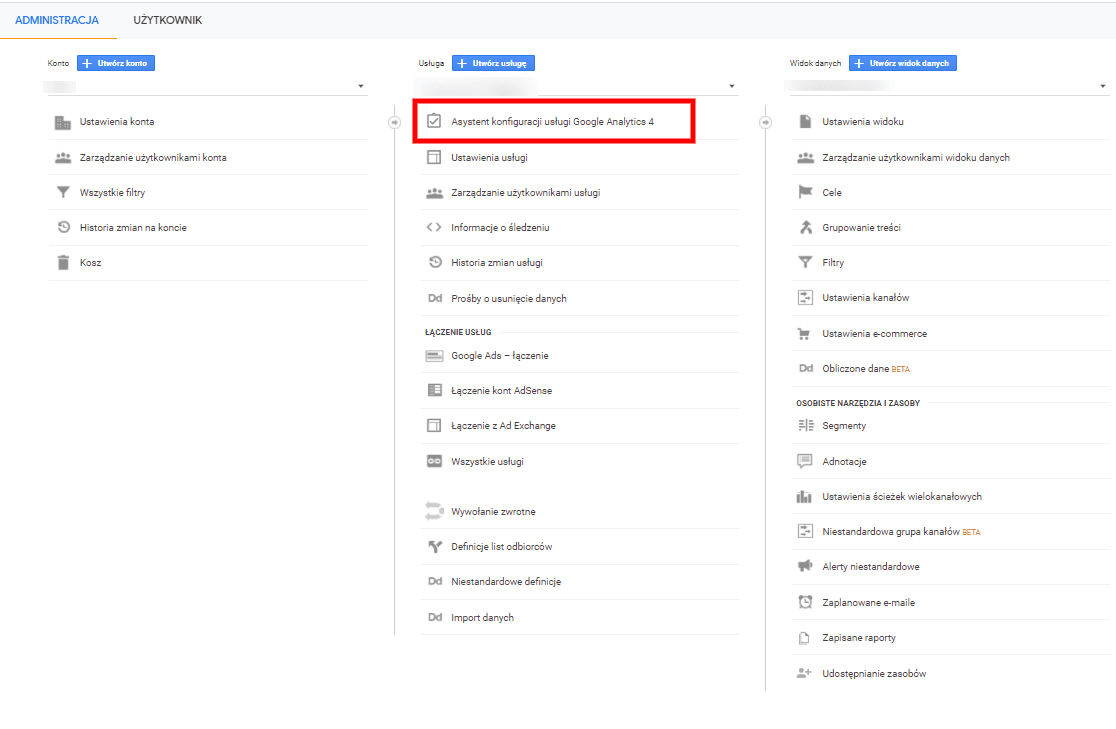The height and width of the screenshot is (729, 1116).
Task: Open the Widok danych view dropdown
Action: (949, 87)
